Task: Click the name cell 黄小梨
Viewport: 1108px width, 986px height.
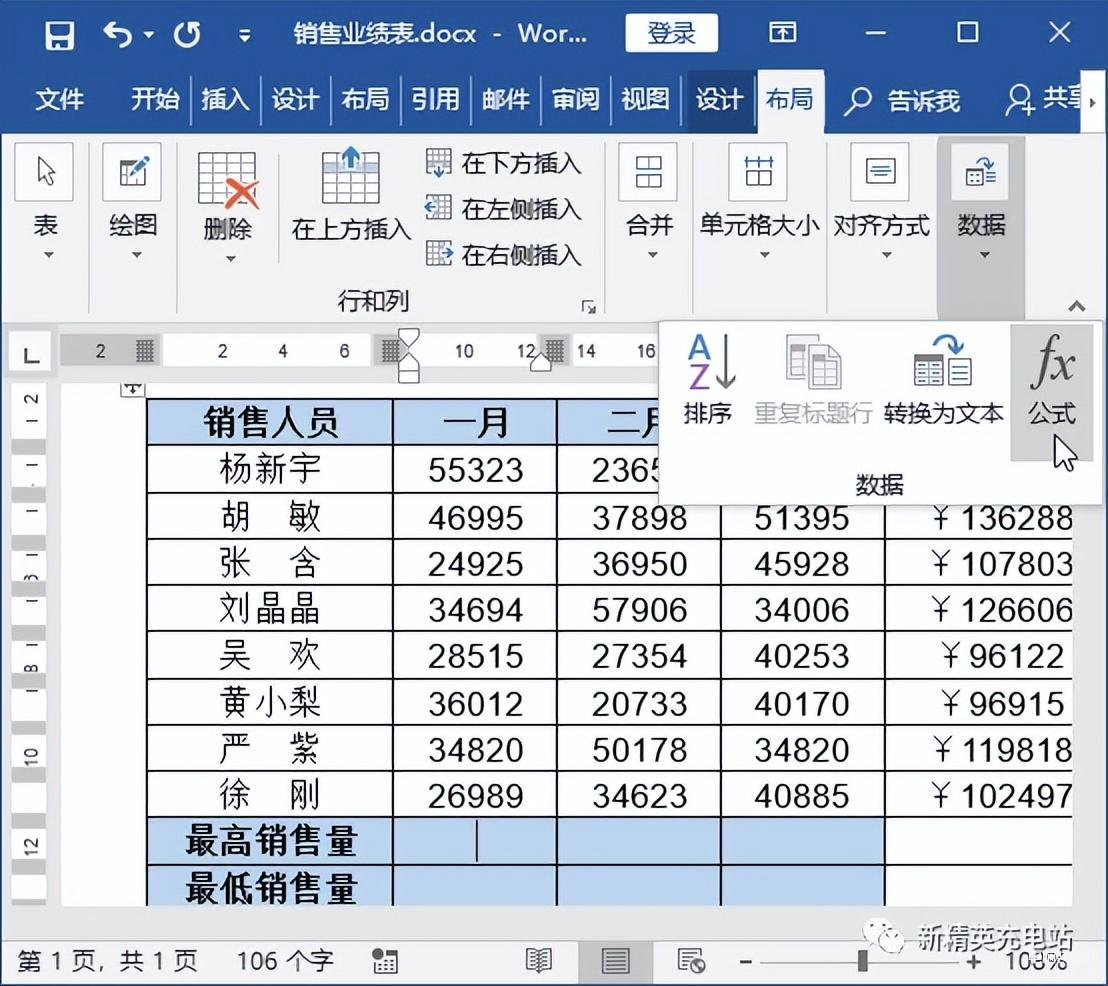Action: click(x=270, y=703)
